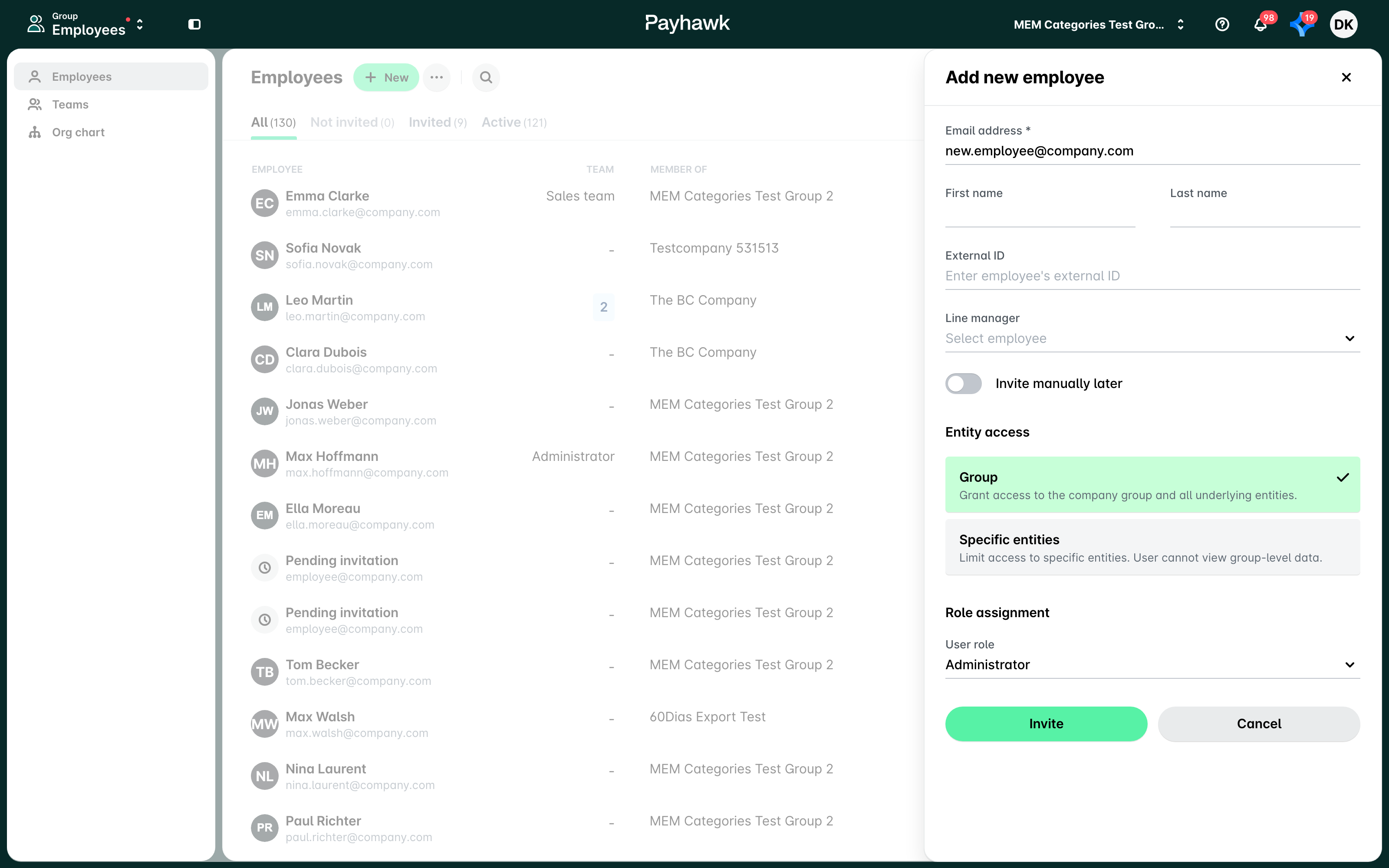Click the New employee button
The image size is (1389, 868).
click(386, 77)
